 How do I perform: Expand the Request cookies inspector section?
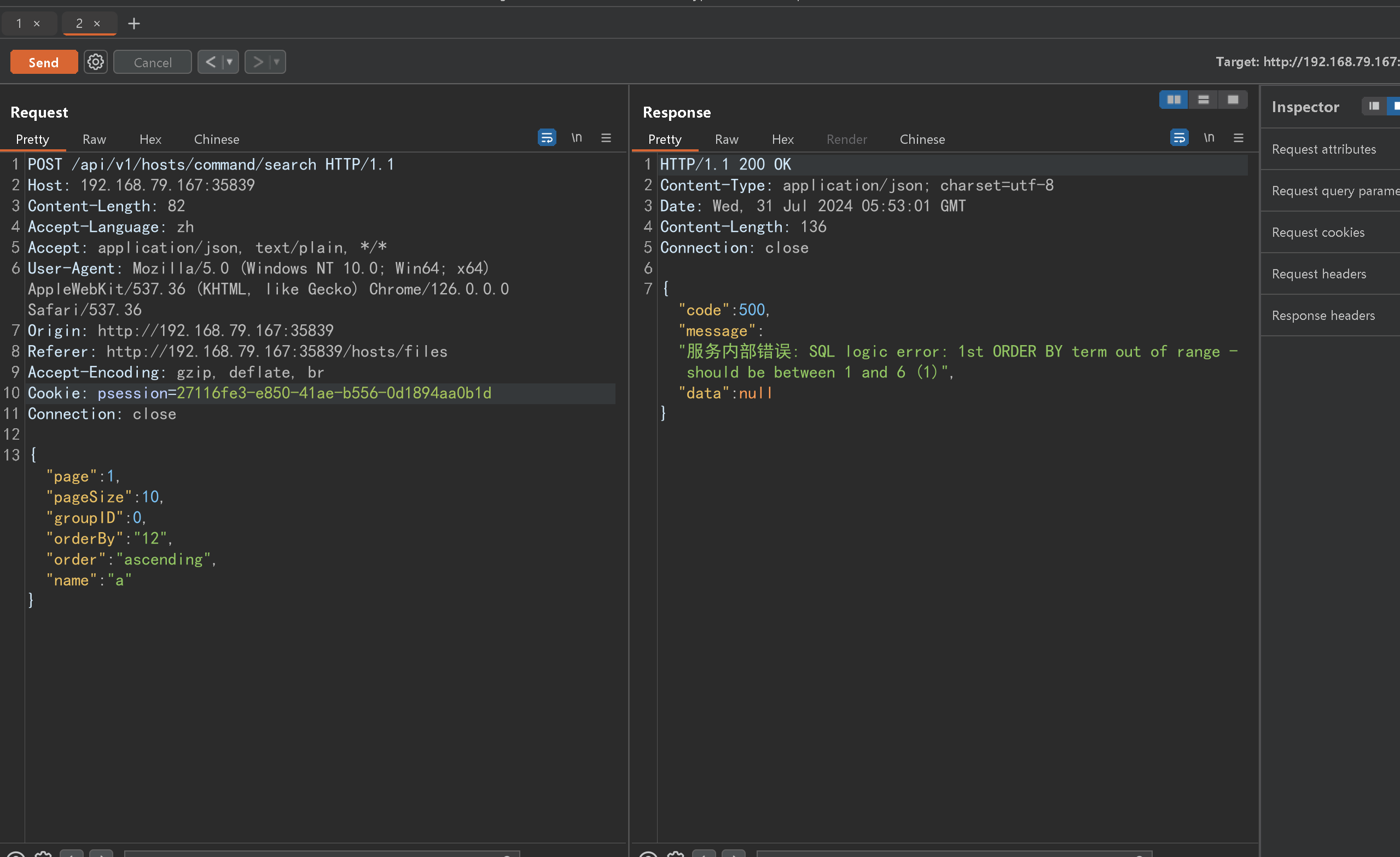coord(1317,232)
